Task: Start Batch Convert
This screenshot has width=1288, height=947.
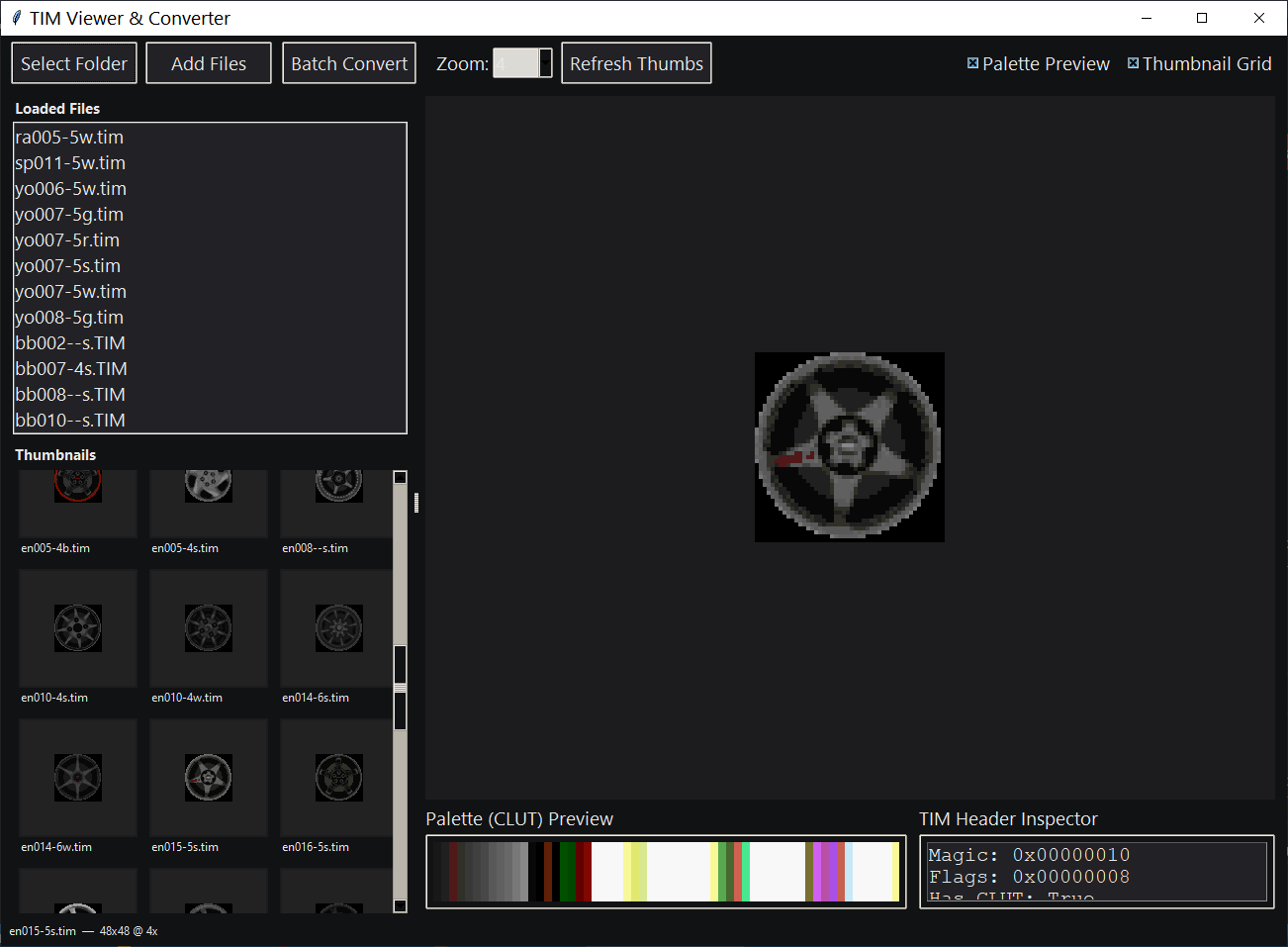Action: pos(349,63)
